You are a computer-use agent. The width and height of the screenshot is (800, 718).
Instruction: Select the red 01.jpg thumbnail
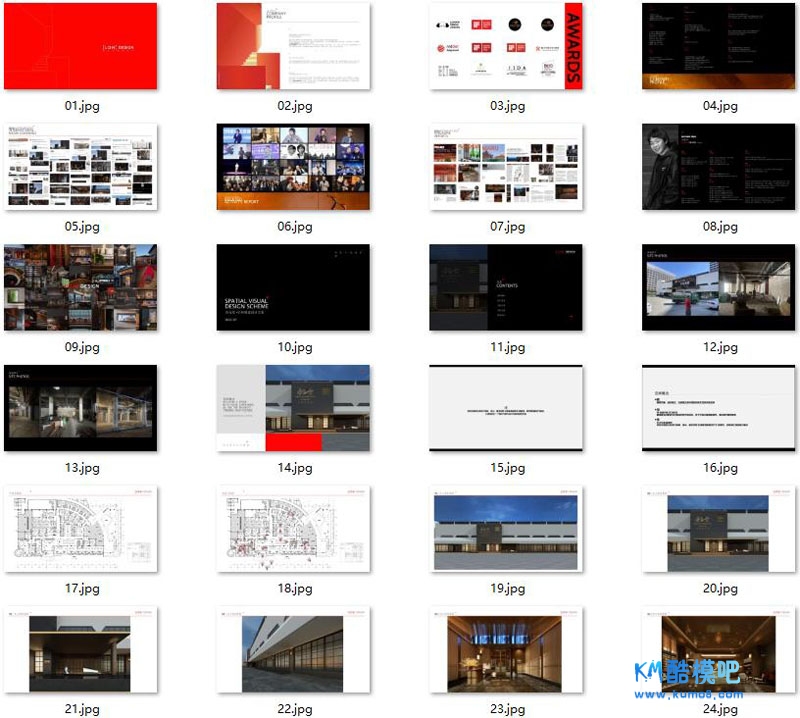(80, 46)
